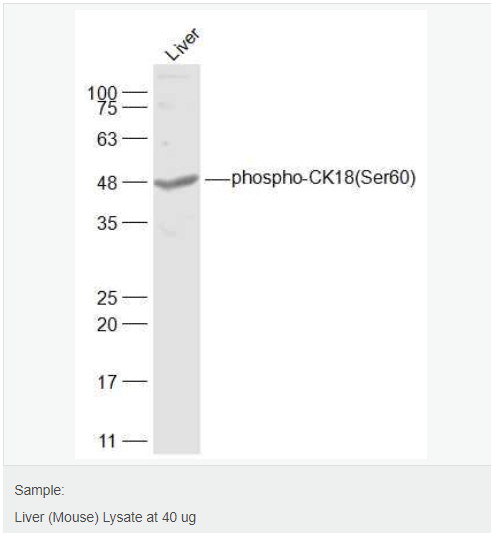Click the phospho-CK18(Ser60) band label
491x533 pixels.
323,178
